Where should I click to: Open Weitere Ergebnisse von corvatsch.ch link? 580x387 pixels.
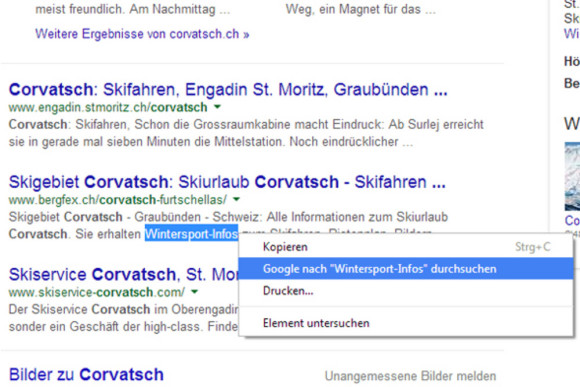[x=142, y=34]
